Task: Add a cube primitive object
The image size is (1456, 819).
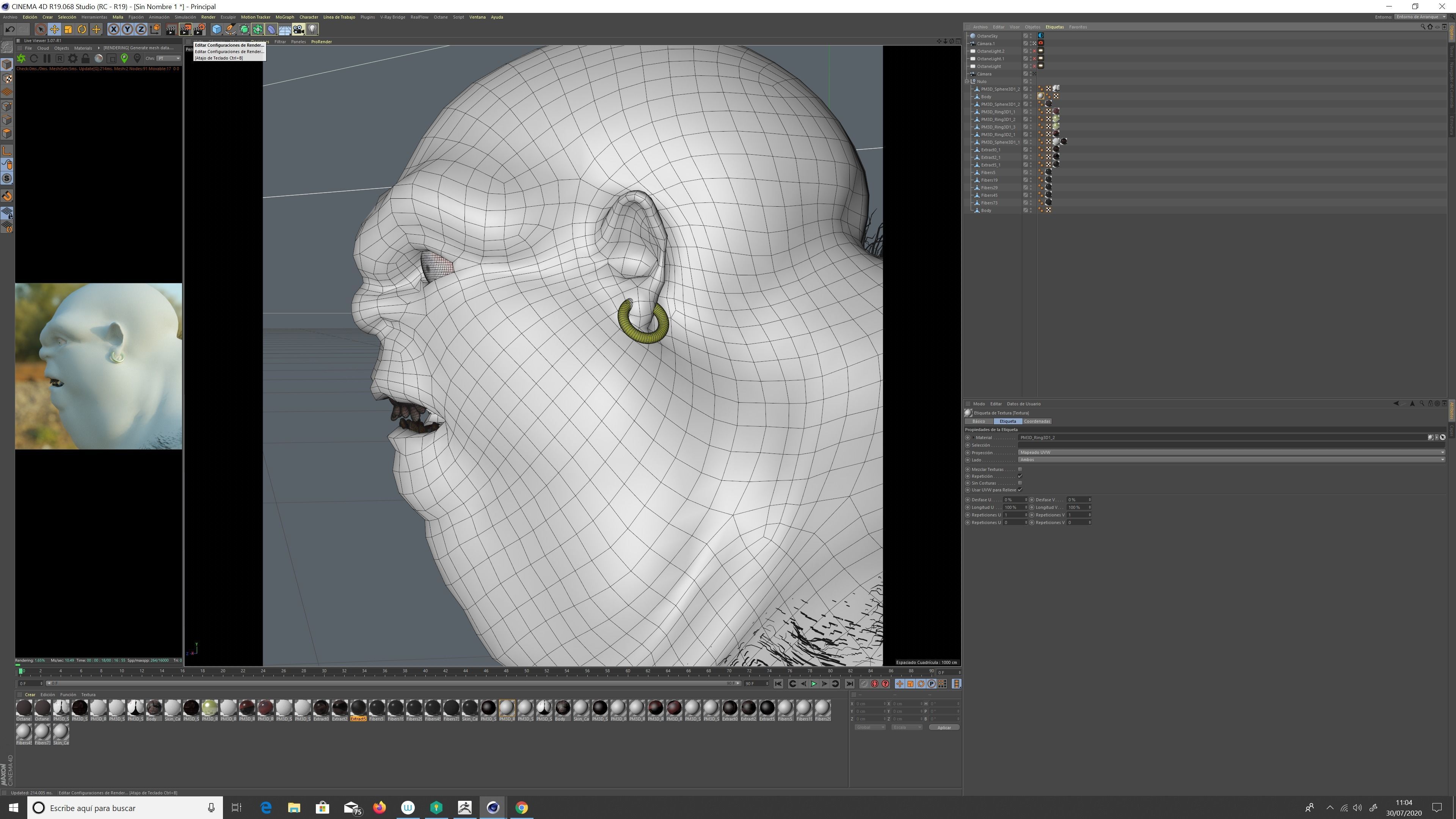Action: click(x=217, y=30)
